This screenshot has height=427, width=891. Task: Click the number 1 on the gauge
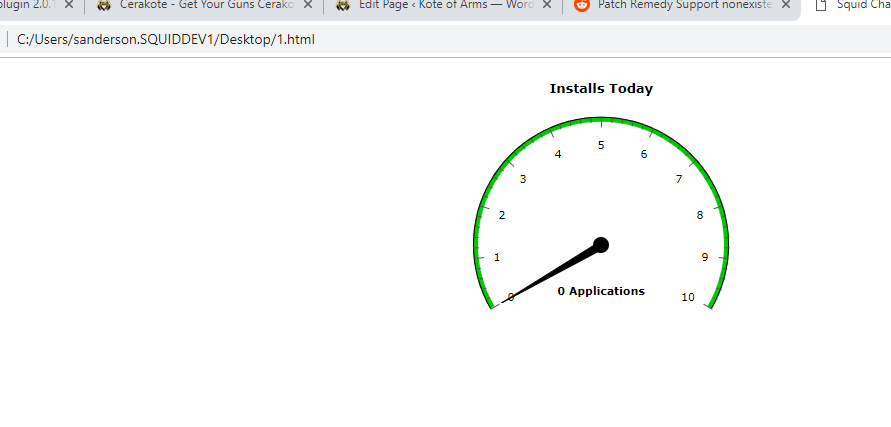(497, 258)
